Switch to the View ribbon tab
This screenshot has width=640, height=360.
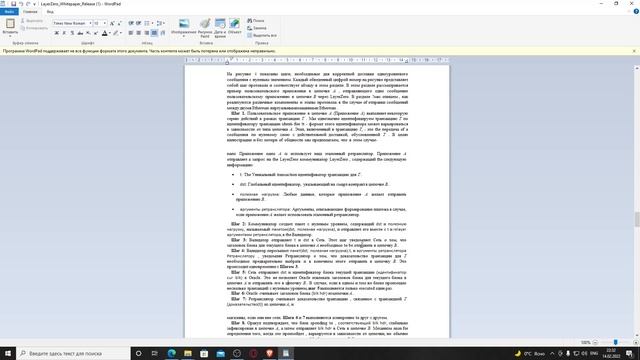(50, 12)
